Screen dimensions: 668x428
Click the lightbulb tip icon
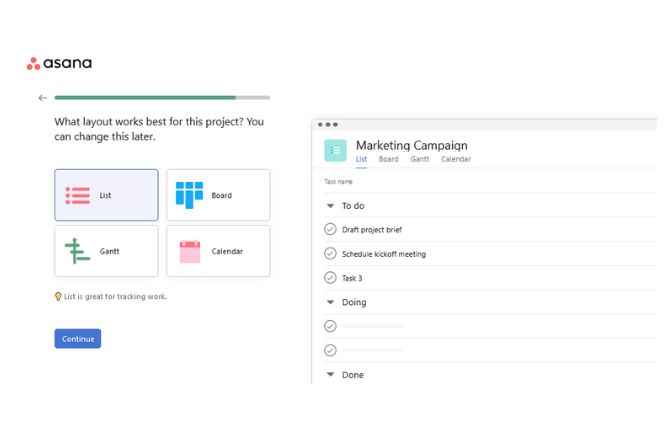tap(58, 296)
